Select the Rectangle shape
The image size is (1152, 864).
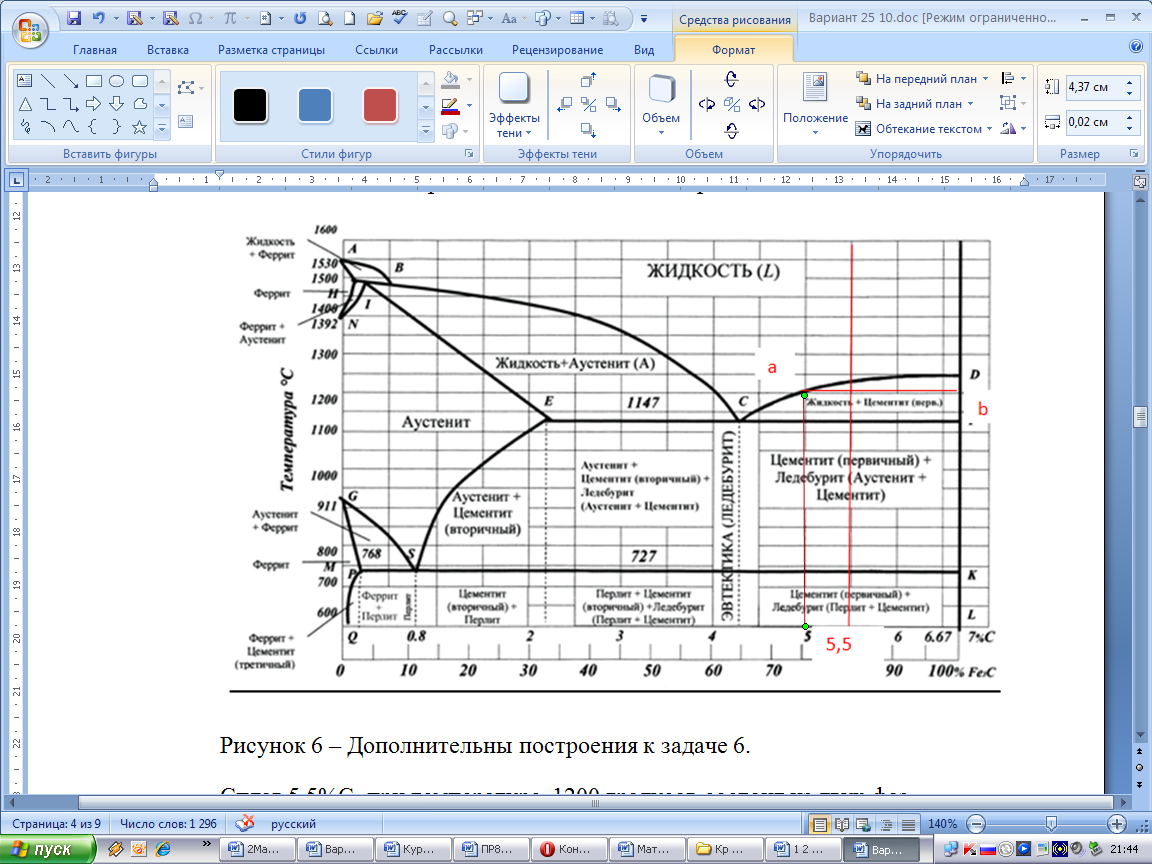[x=93, y=81]
